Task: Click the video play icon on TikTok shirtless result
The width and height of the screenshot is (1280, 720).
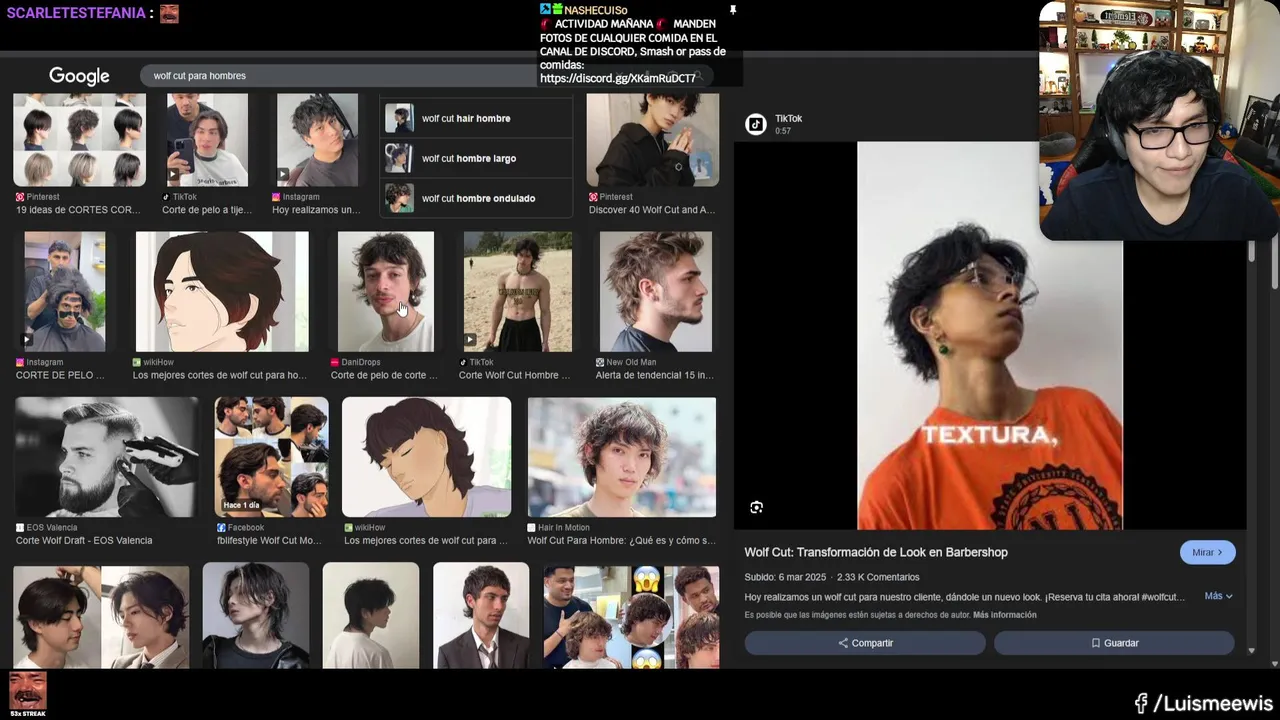Action: [471, 340]
